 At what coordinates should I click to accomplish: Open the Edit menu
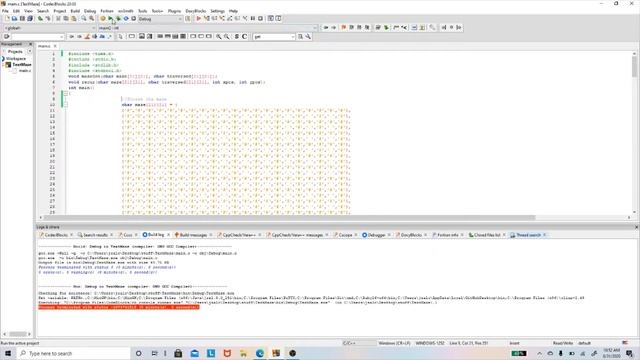click(x=16, y=11)
